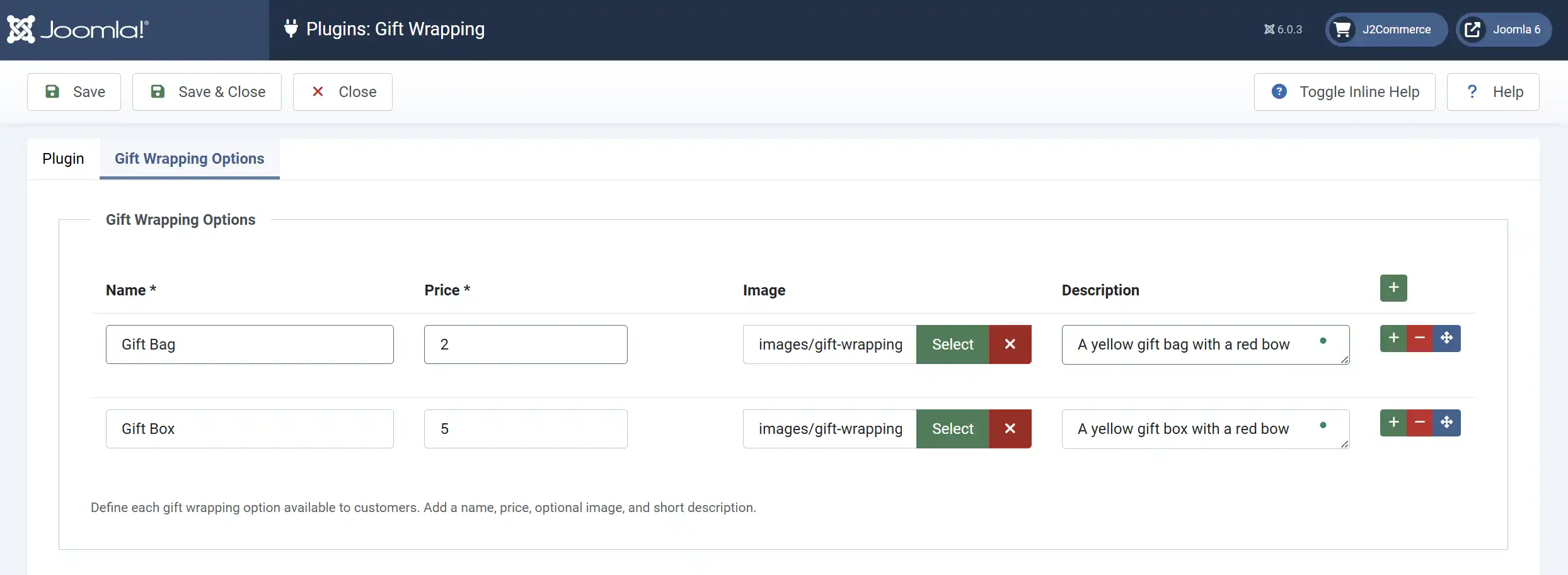Remove the Gift Box row

tap(1420, 423)
